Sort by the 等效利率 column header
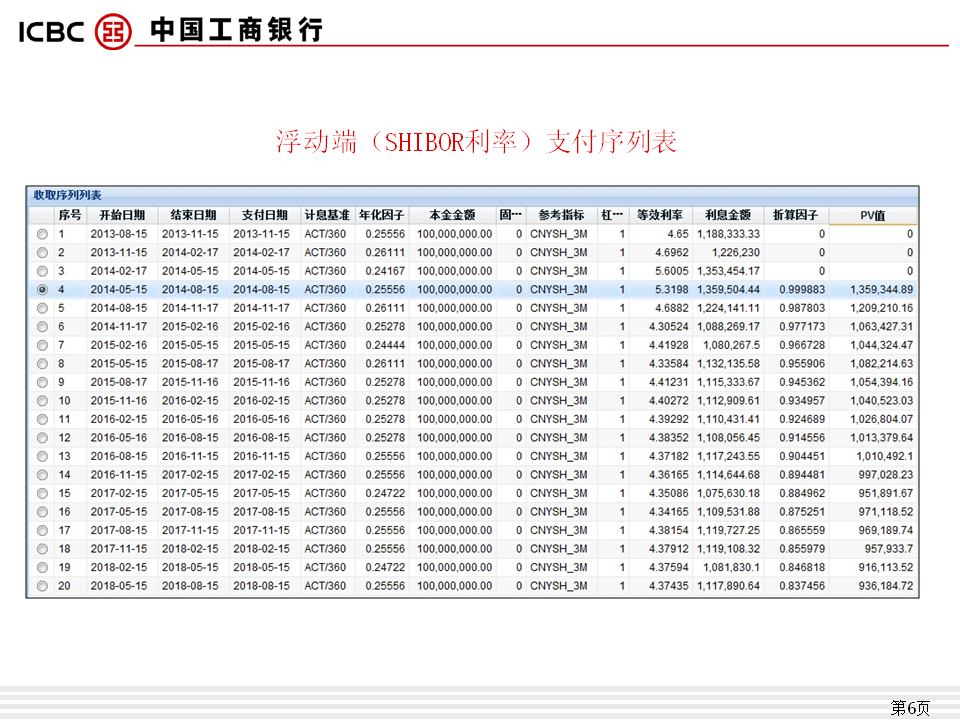 [x=660, y=215]
